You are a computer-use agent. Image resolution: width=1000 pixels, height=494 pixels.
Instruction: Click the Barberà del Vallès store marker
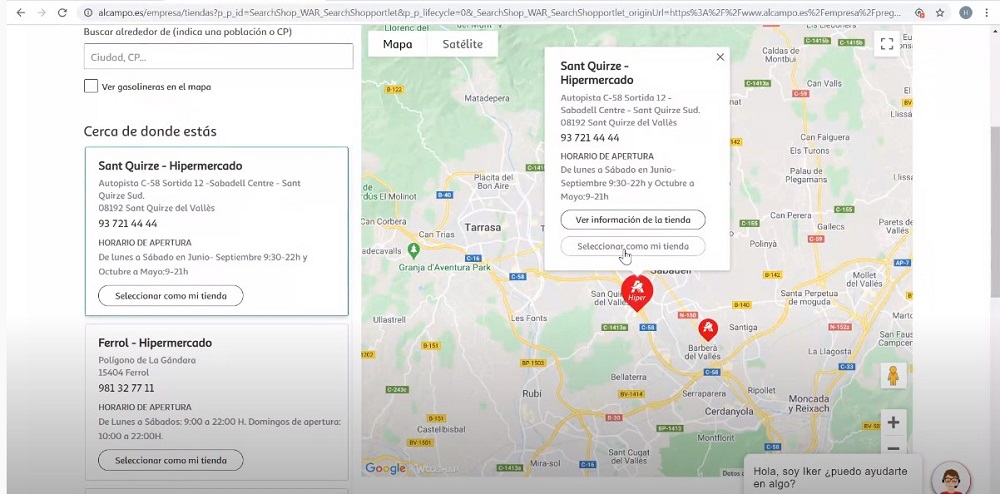coord(708,328)
